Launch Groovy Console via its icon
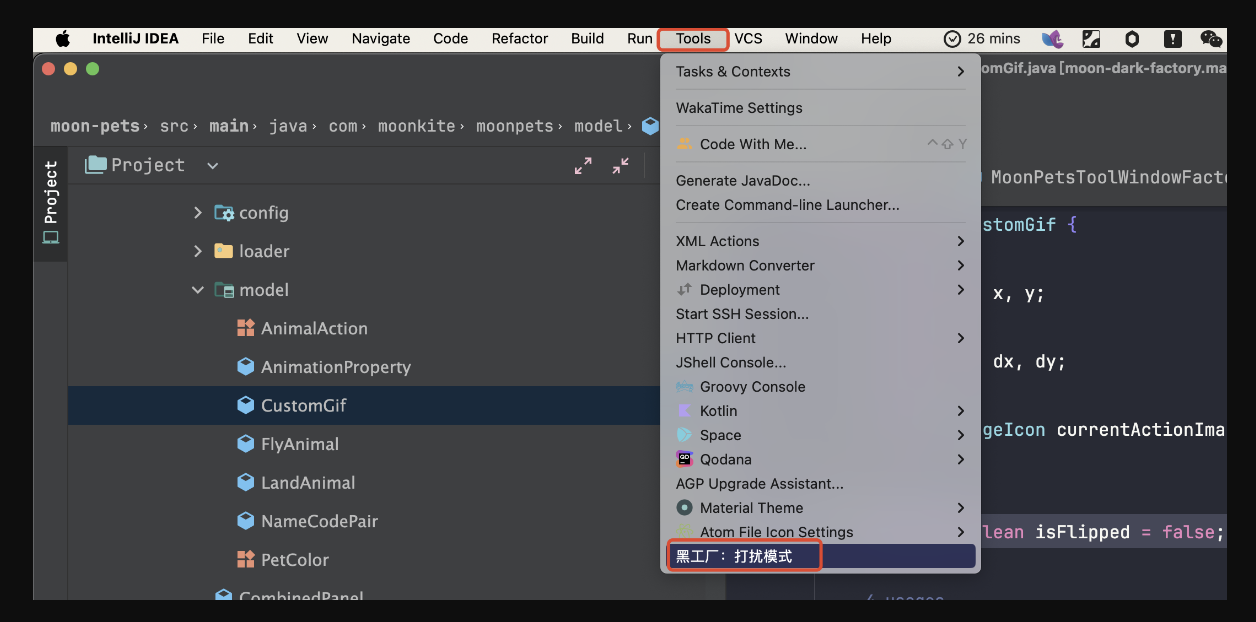The height and width of the screenshot is (622, 1256). [684, 386]
